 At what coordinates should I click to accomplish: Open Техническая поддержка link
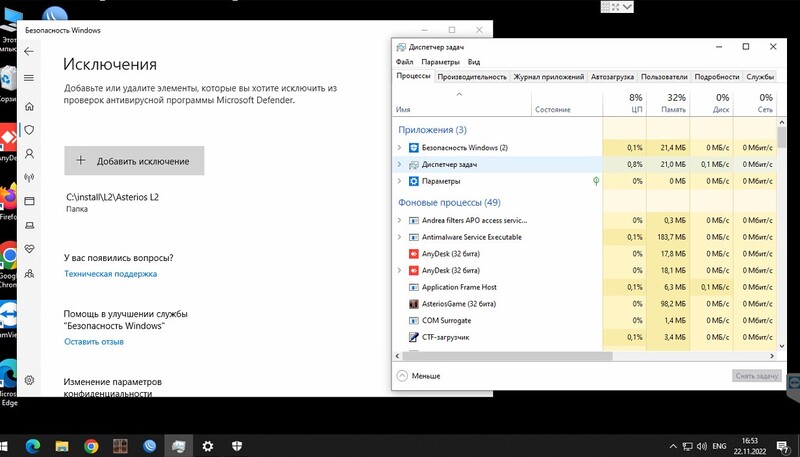[110, 273]
